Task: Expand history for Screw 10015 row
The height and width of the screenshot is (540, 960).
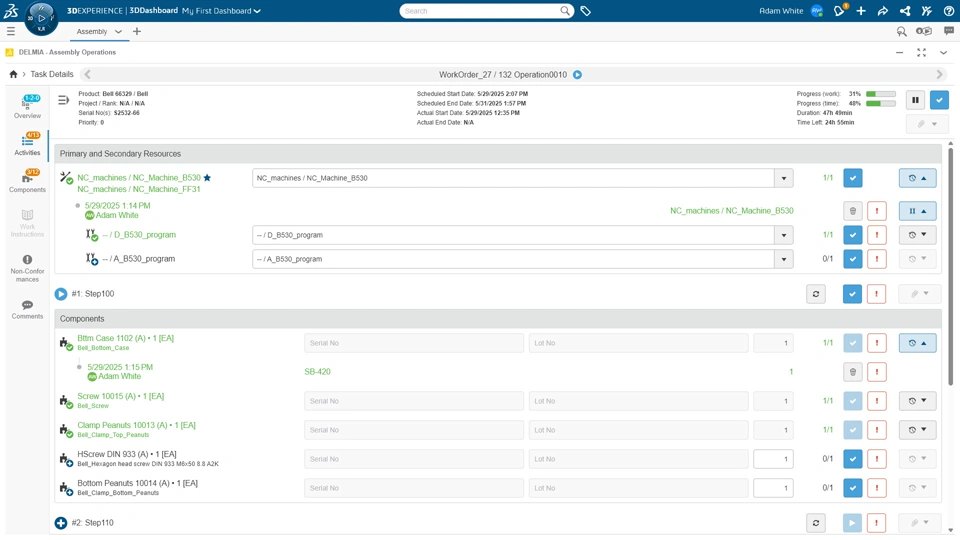Action: (917, 401)
